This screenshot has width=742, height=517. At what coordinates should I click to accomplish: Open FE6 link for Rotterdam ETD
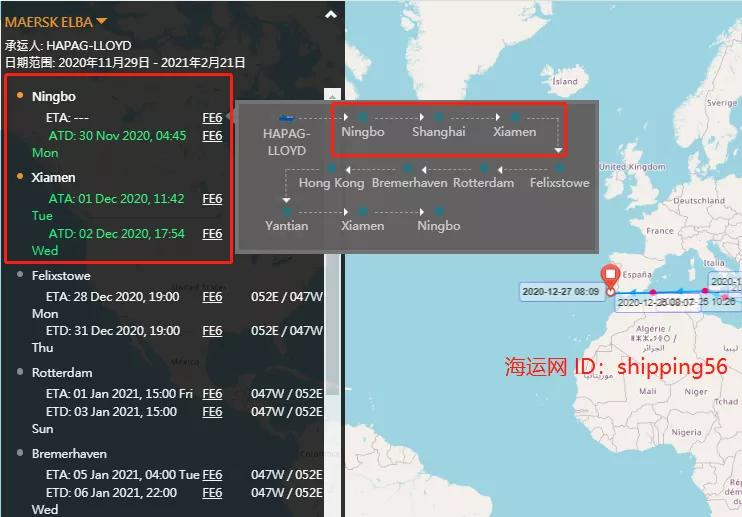(x=212, y=412)
